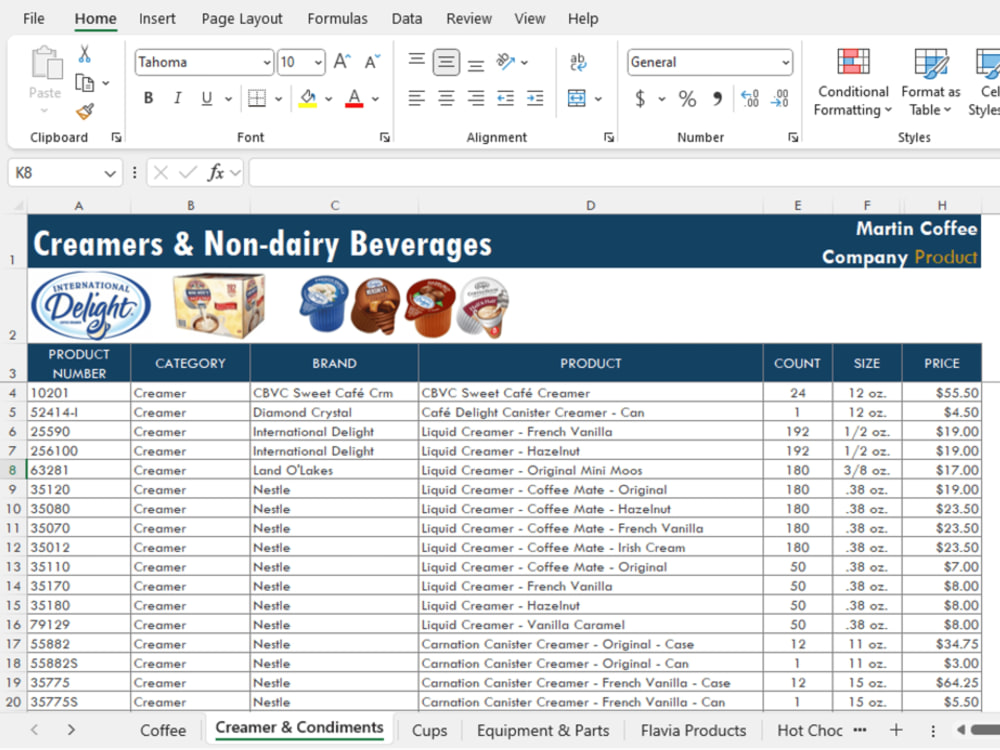Toggle center alignment on the cell
This screenshot has height=750, width=1000.
point(446,99)
